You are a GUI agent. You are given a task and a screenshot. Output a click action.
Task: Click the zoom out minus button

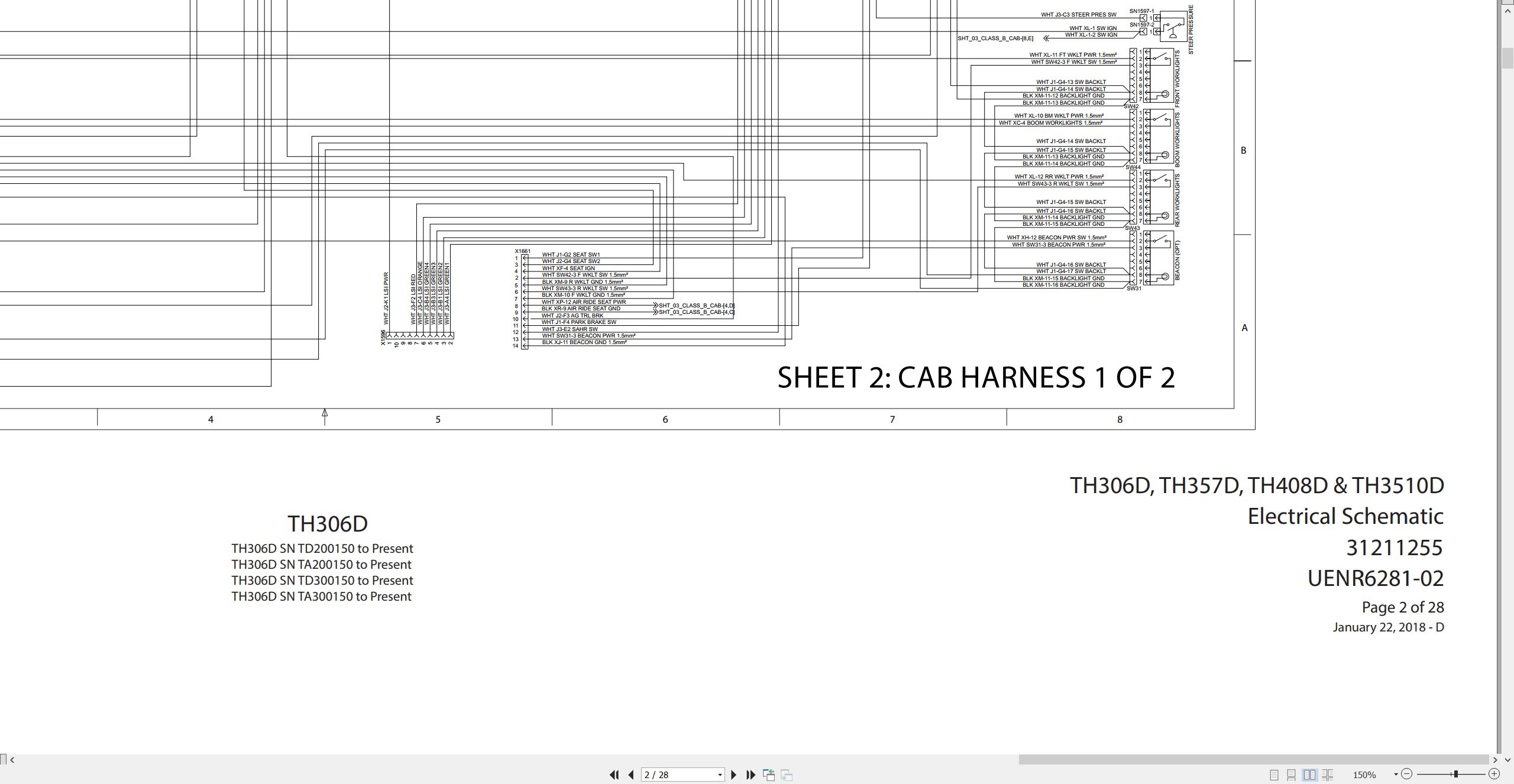(1407, 774)
